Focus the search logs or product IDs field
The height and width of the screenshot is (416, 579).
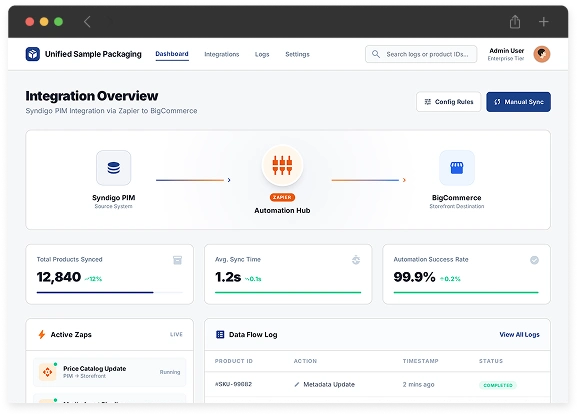[x=421, y=54]
